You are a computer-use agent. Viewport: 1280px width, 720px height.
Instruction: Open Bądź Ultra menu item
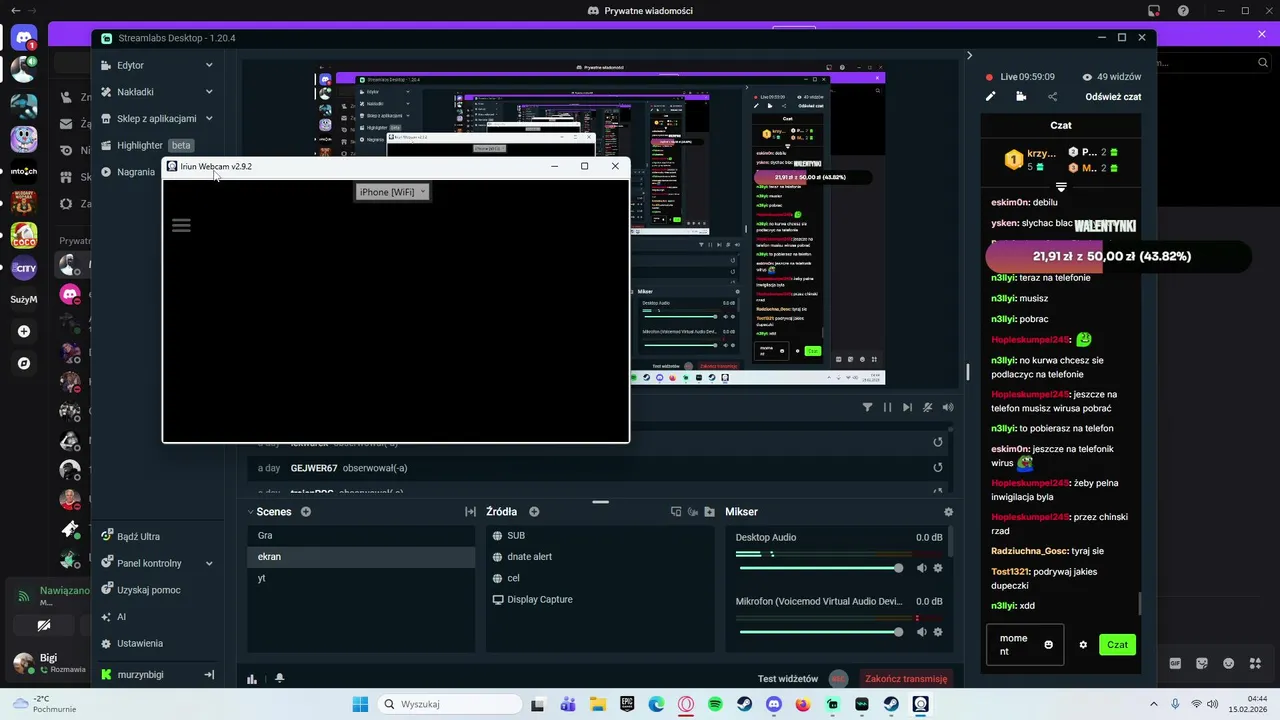(x=131, y=536)
